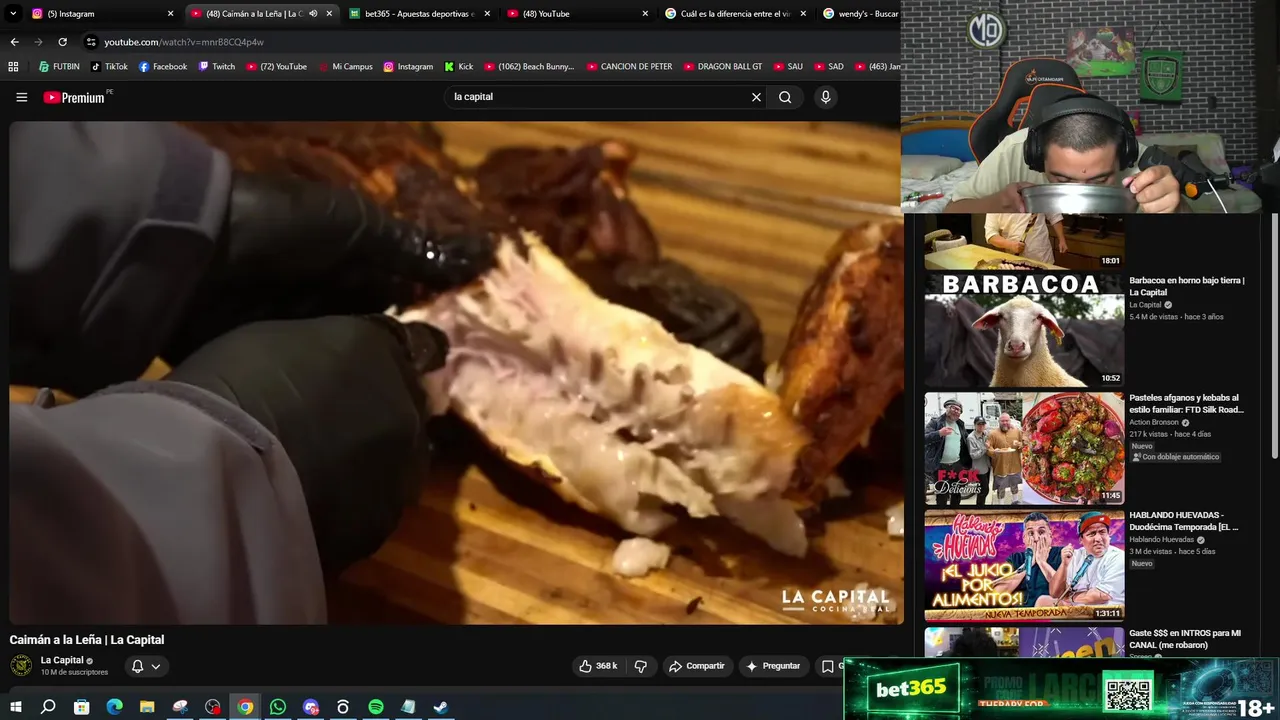Go back in browser history
Image resolution: width=1280 pixels, height=720 pixels.
pyautogui.click(x=14, y=42)
